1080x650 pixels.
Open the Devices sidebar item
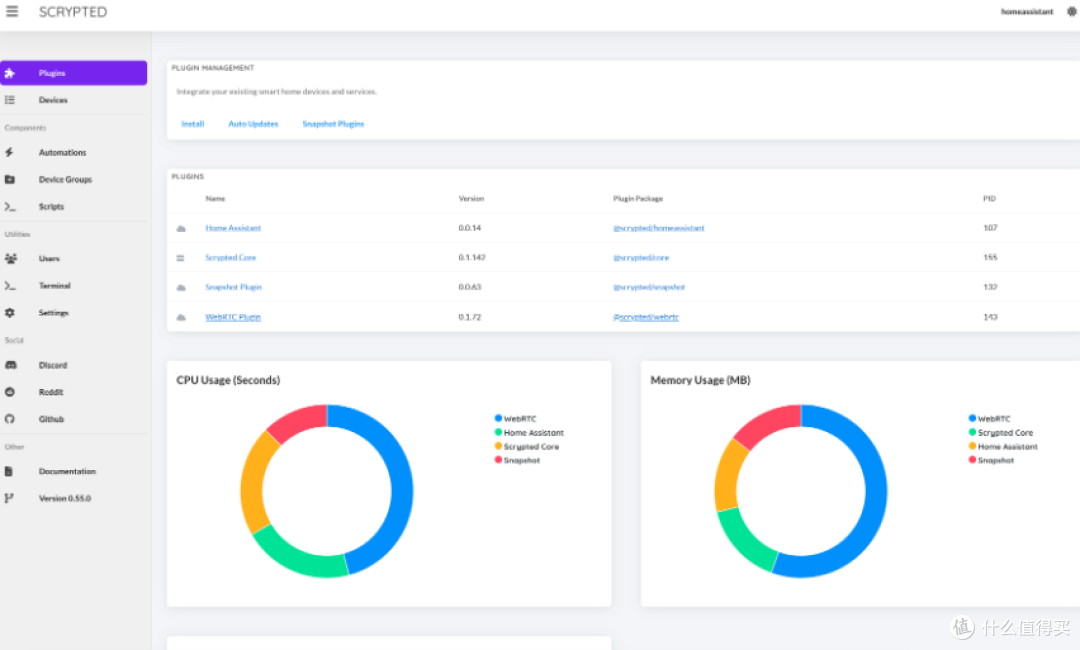[x=53, y=100]
